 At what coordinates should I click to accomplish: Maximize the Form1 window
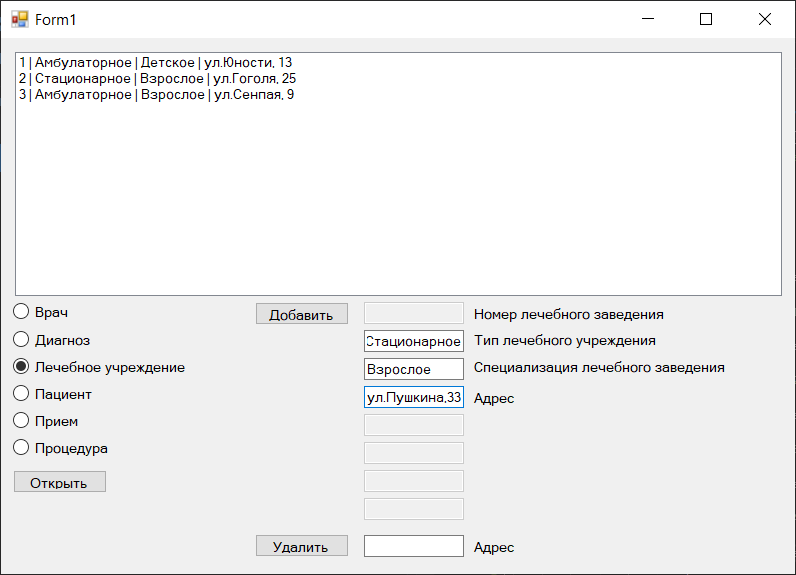pos(706,19)
